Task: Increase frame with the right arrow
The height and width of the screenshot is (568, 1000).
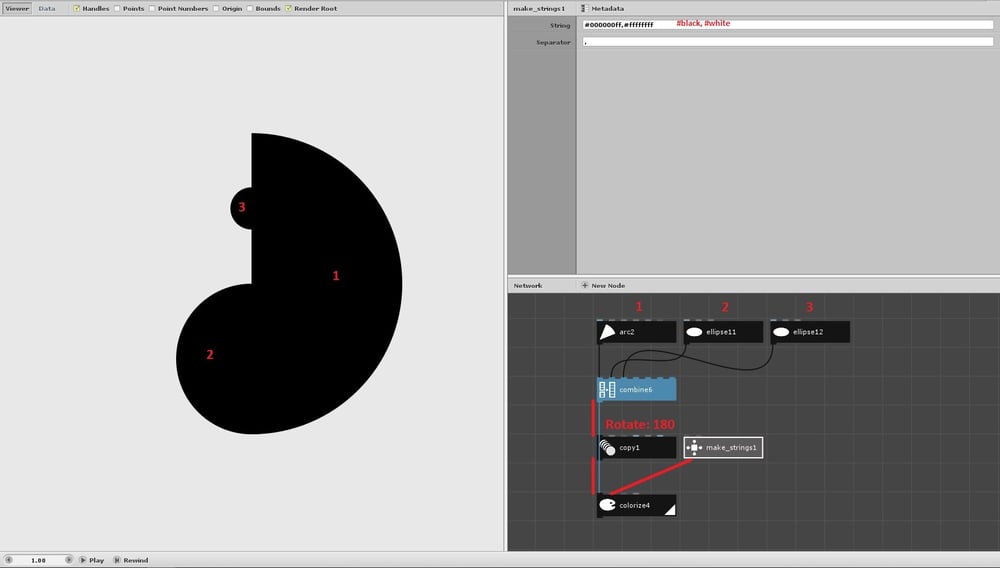Action: tap(68, 560)
